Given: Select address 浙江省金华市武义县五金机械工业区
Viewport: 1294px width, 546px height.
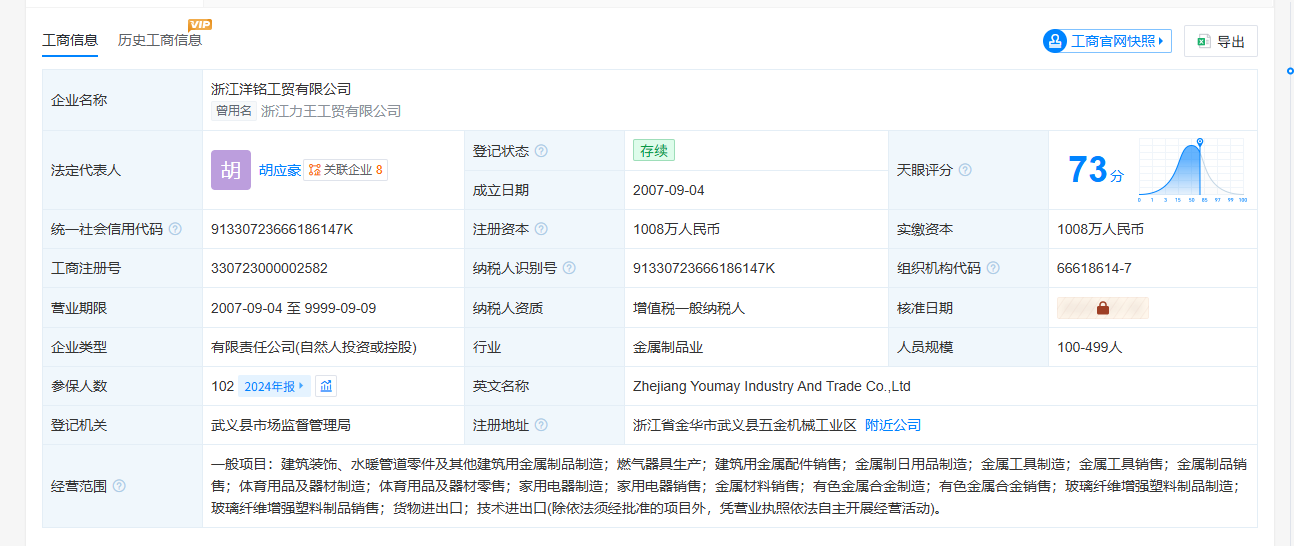Looking at the screenshot, I should 745,425.
